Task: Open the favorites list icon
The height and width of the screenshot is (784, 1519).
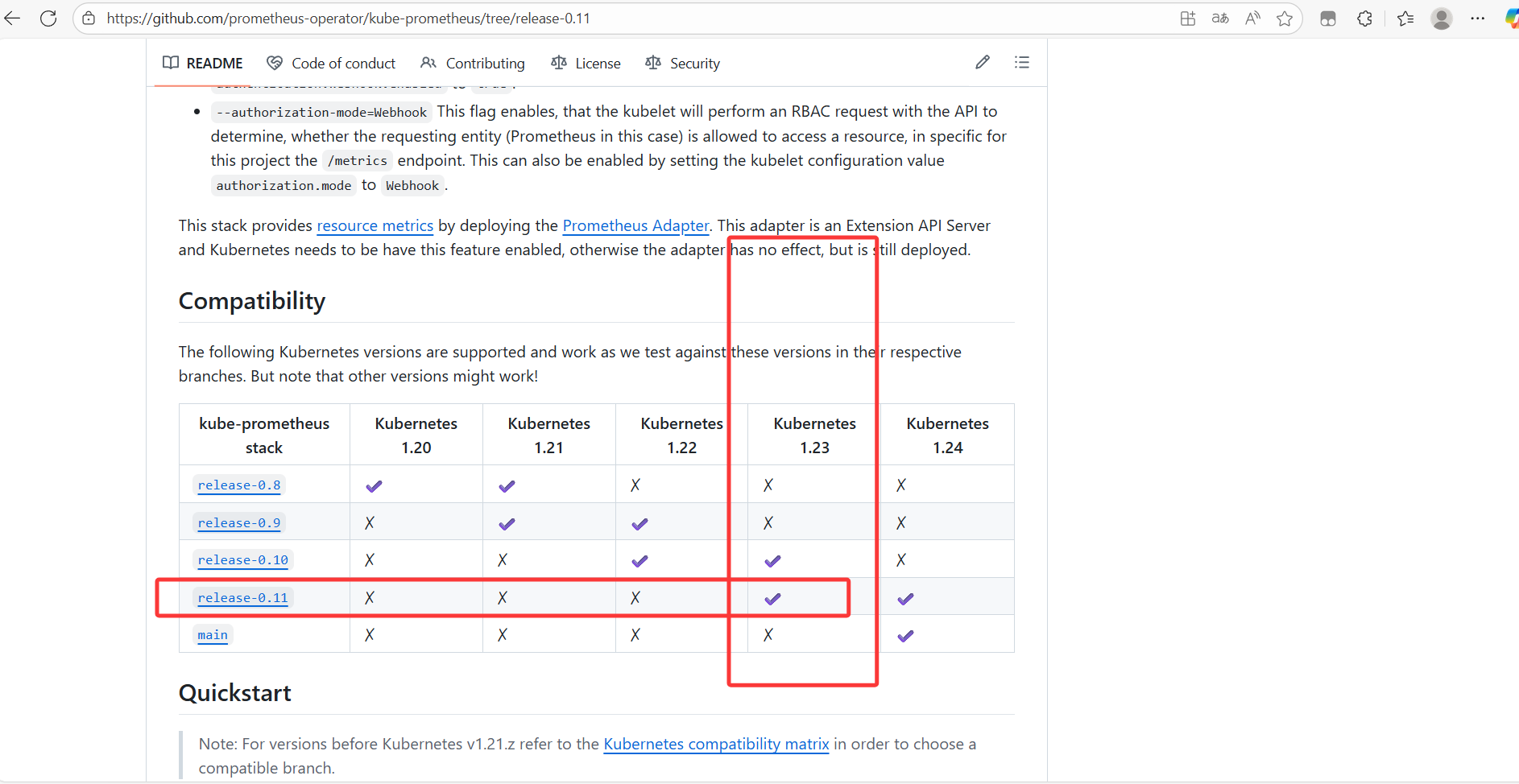Action: coord(1405,19)
